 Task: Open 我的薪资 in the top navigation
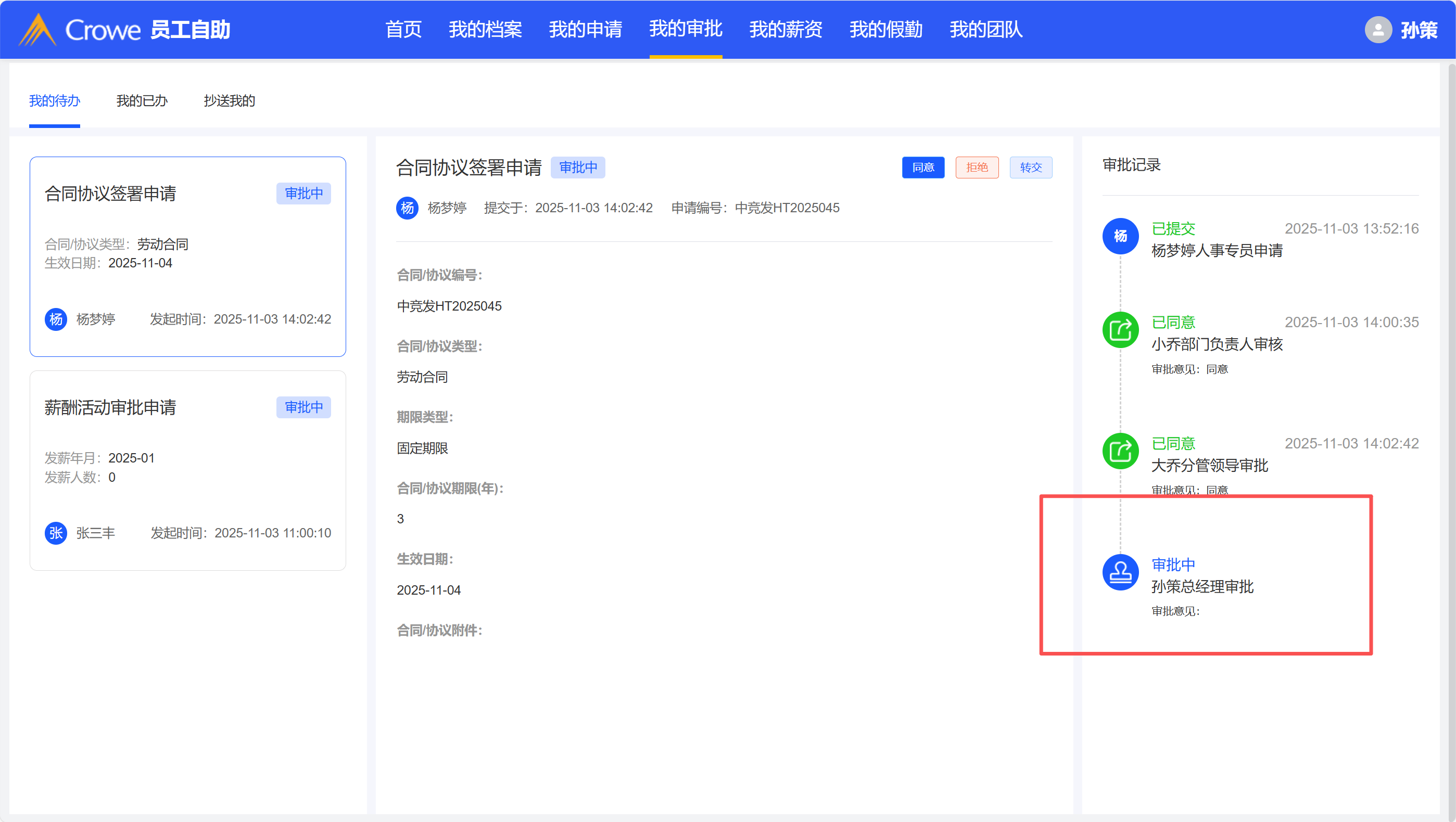tap(785, 29)
